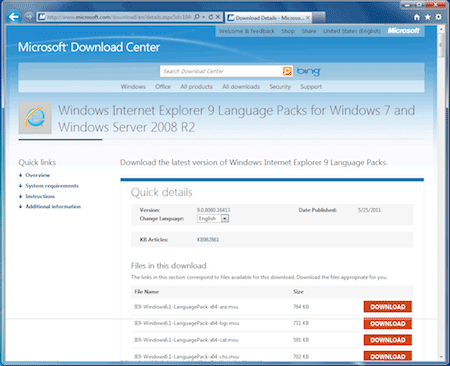Image resolution: width=450 pixels, height=366 pixels.
Task: Jump to Additional information in Quick links
Action: 53,207
